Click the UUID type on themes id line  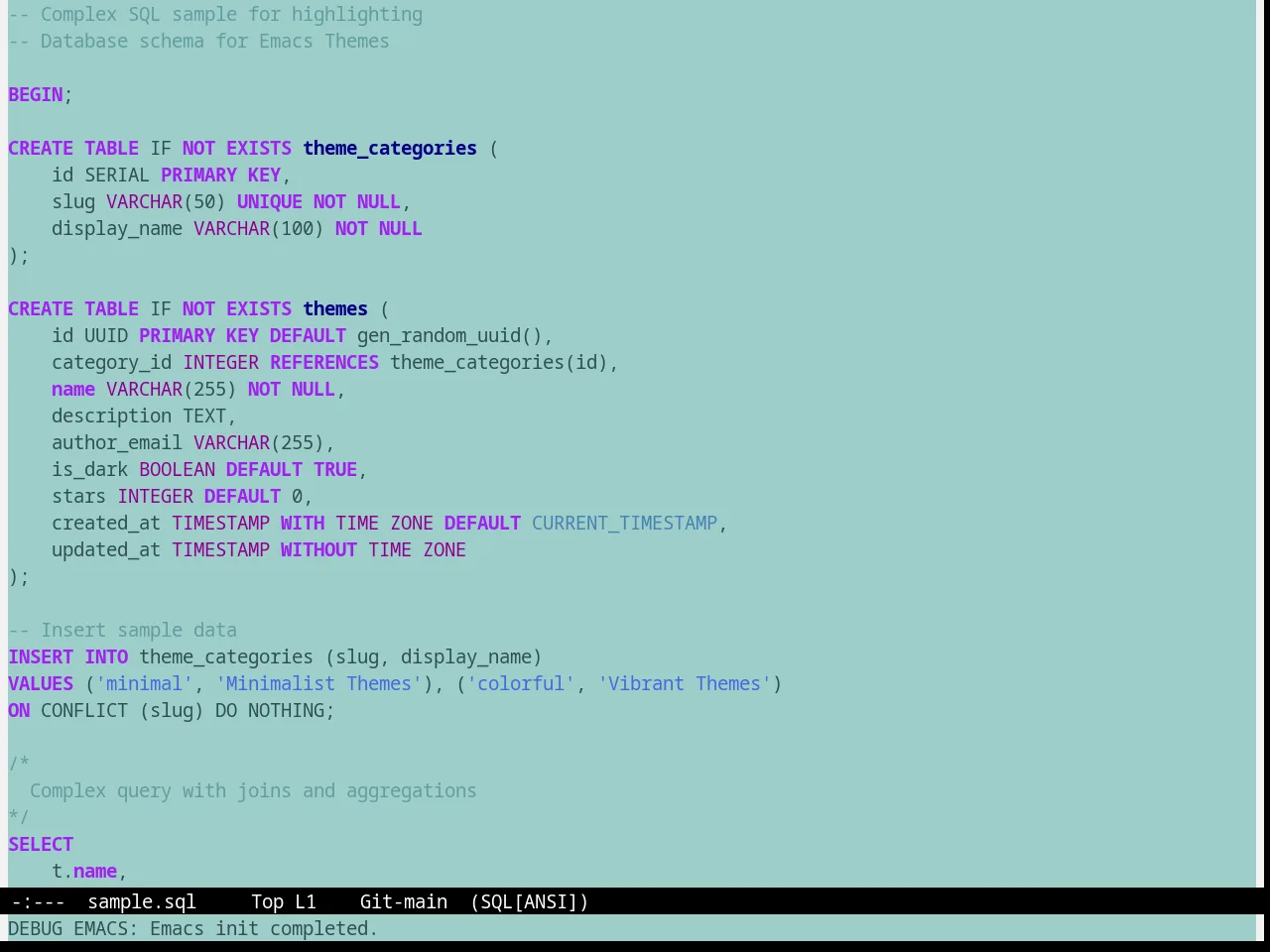(x=106, y=335)
